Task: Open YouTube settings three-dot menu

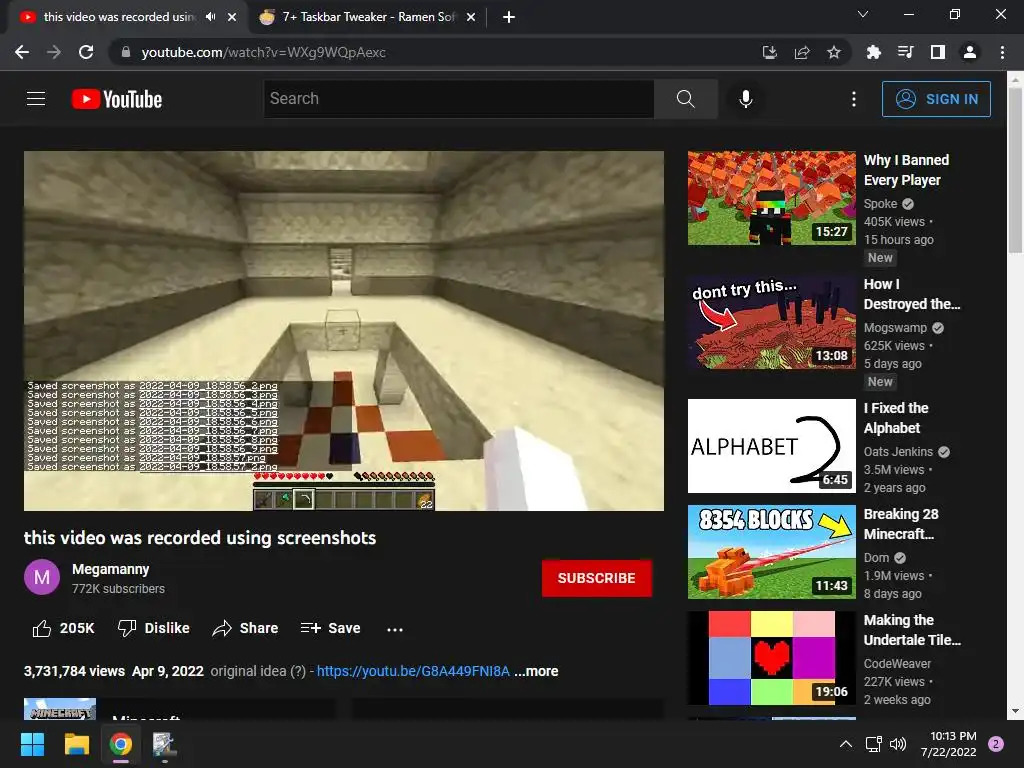Action: tap(854, 99)
